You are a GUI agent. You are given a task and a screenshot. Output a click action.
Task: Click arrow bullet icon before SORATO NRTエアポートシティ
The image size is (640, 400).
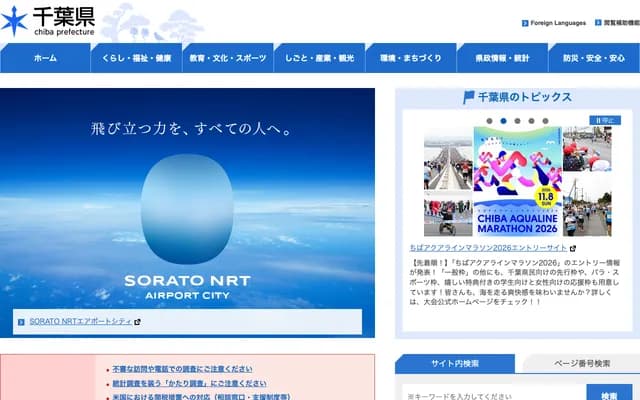pos(21,322)
